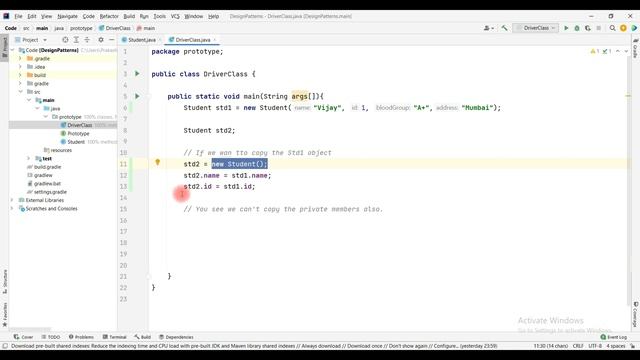Open the user account icon in toolbar
Image resolution: width=640 pixels, height=360 pixels.
pyautogui.click(x=488, y=28)
